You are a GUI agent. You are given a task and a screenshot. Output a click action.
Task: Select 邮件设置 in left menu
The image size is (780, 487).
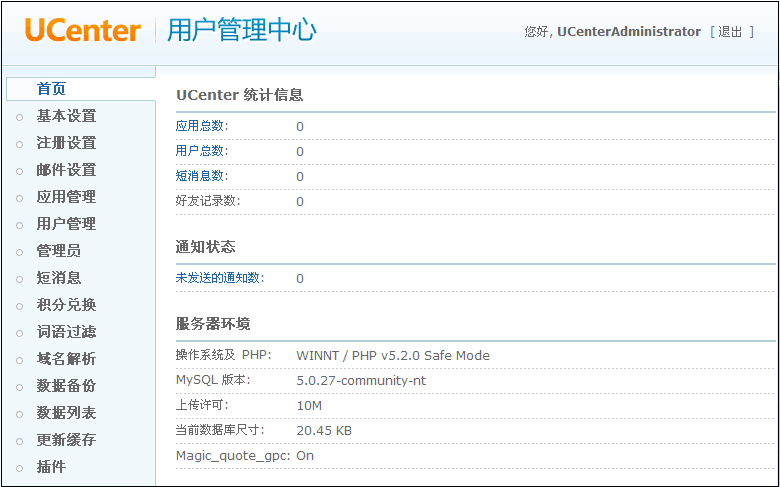click(x=66, y=170)
